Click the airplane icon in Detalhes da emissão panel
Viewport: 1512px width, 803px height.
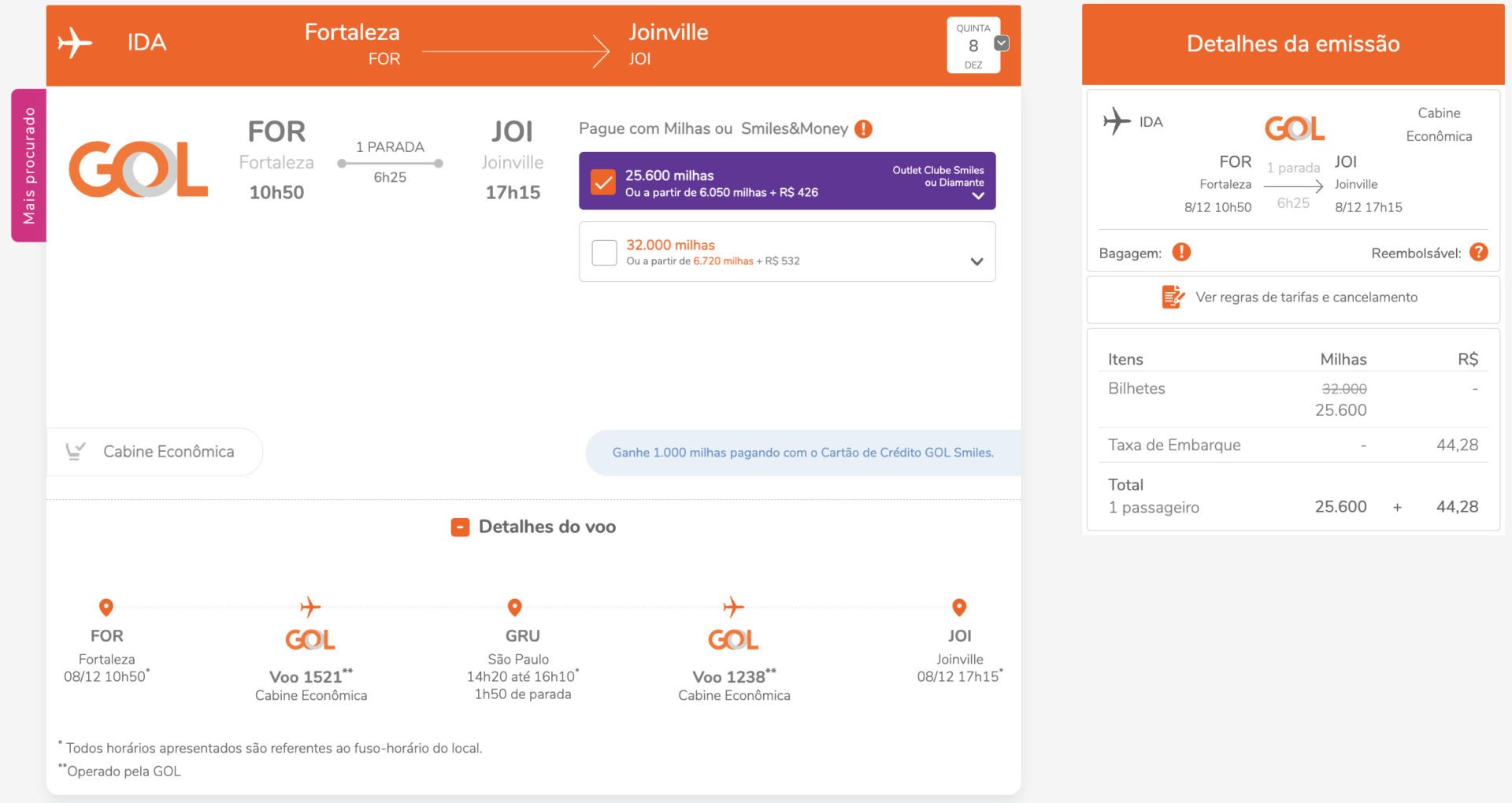pos(1116,121)
